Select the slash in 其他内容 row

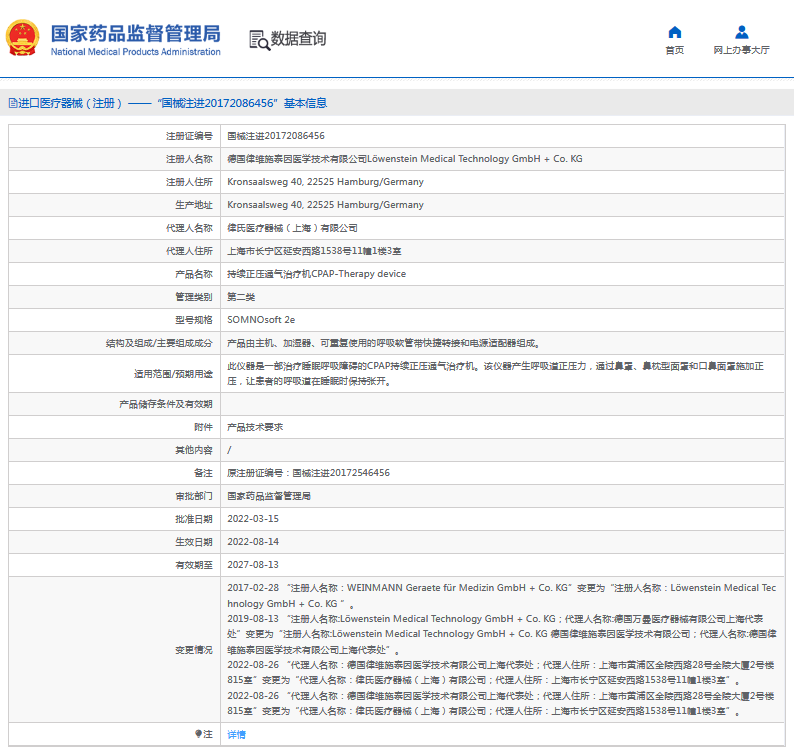click(229, 450)
